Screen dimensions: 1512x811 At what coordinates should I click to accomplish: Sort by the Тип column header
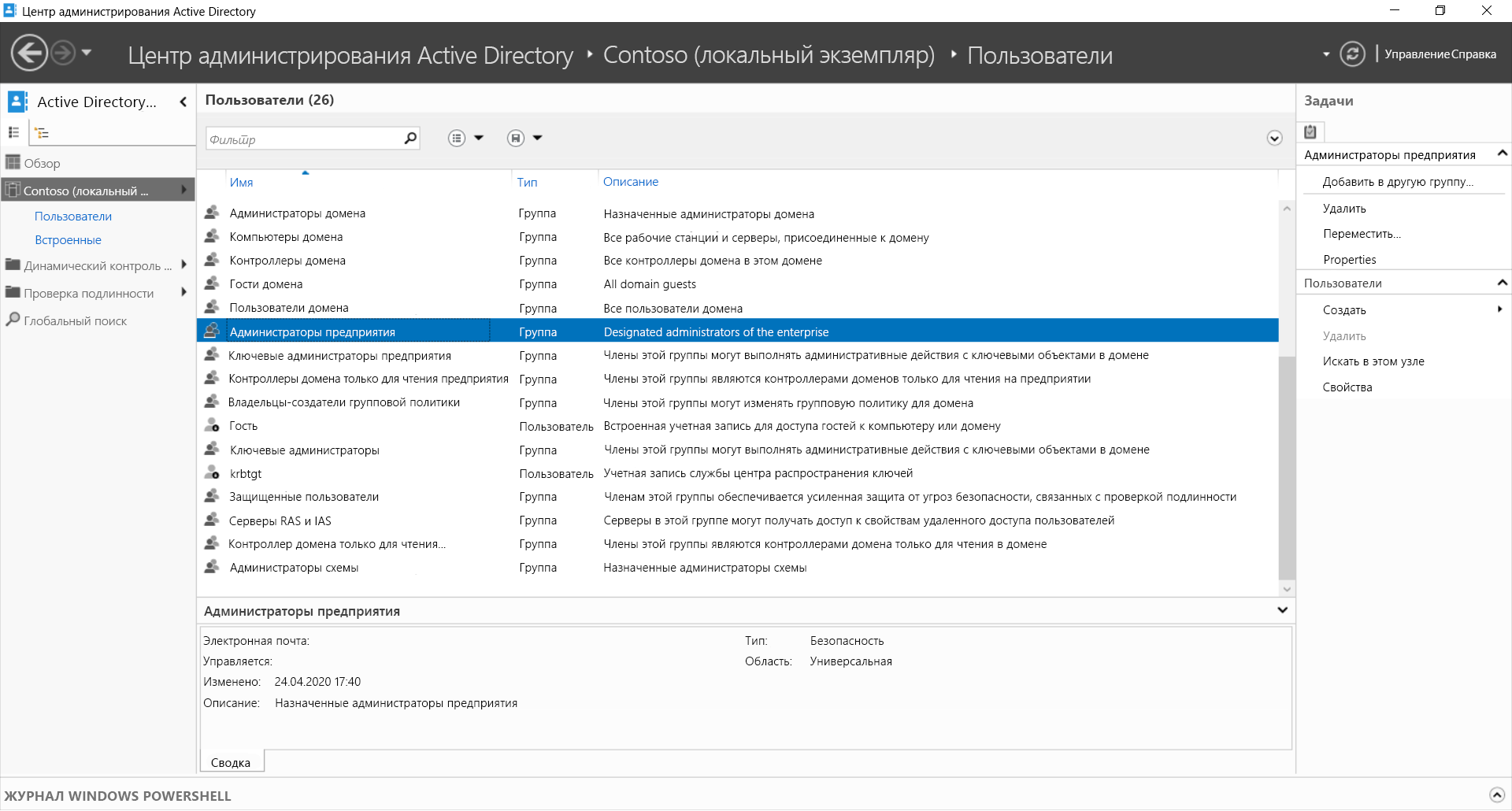527,182
